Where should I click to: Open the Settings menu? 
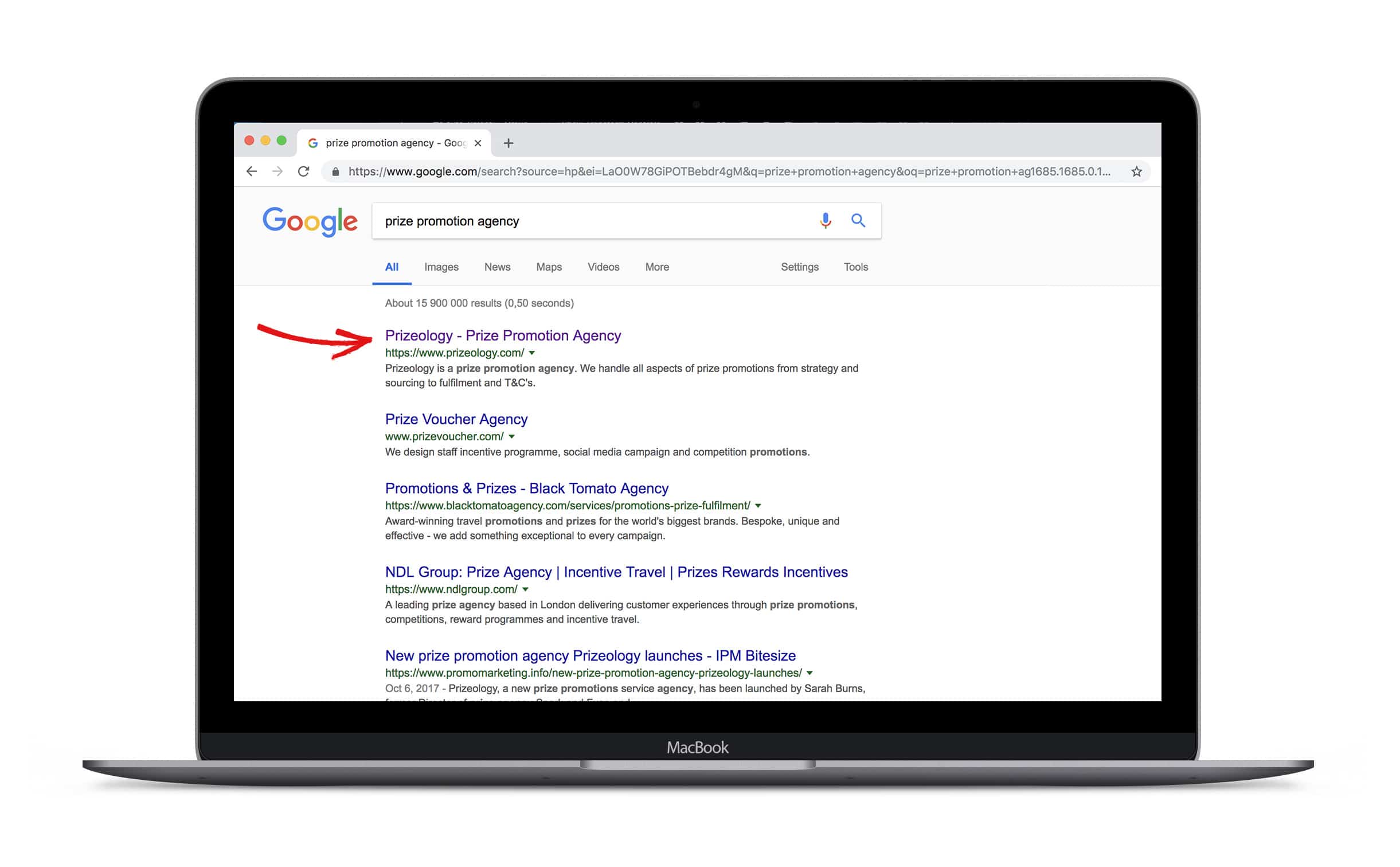(x=800, y=267)
